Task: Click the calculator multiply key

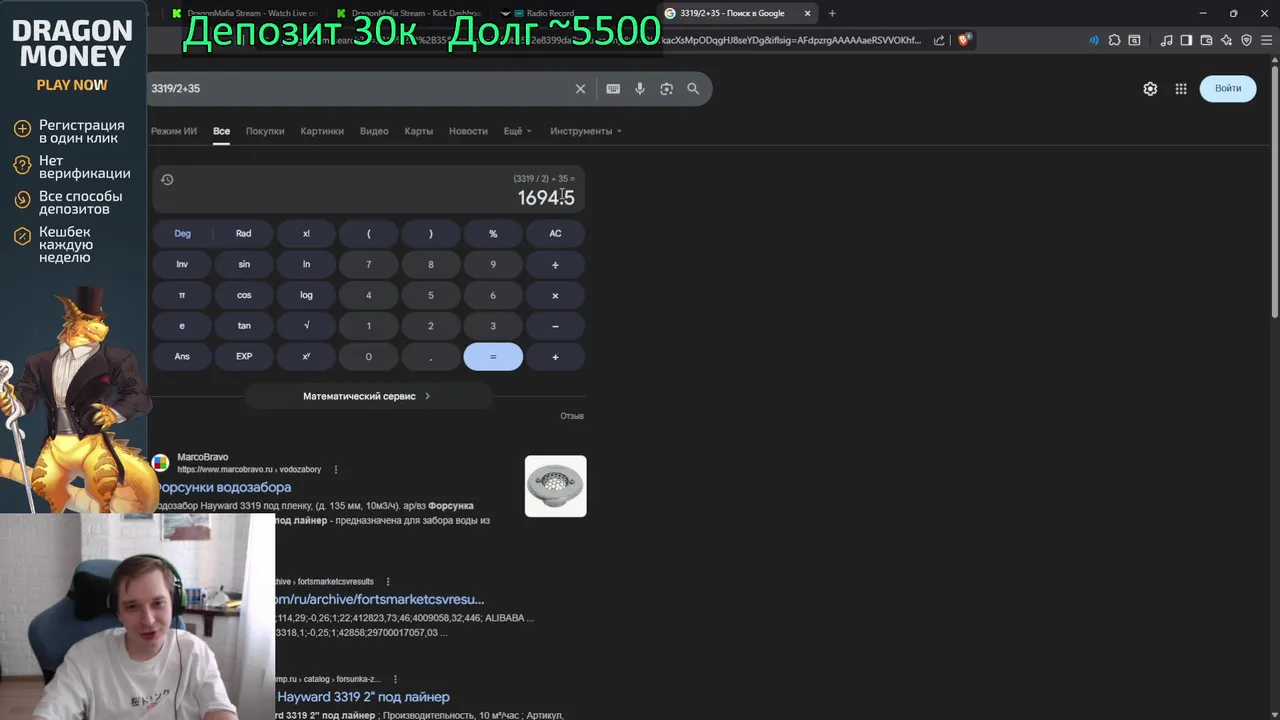Action: (x=555, y=296)
